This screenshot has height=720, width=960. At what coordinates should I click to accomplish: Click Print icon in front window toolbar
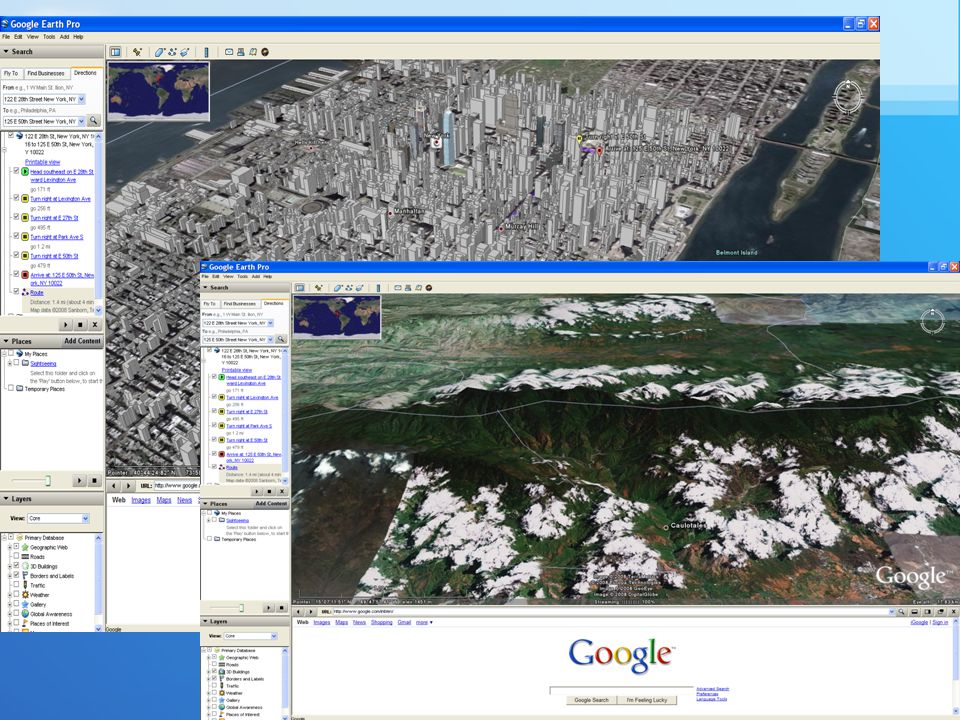tap(408, 287)
